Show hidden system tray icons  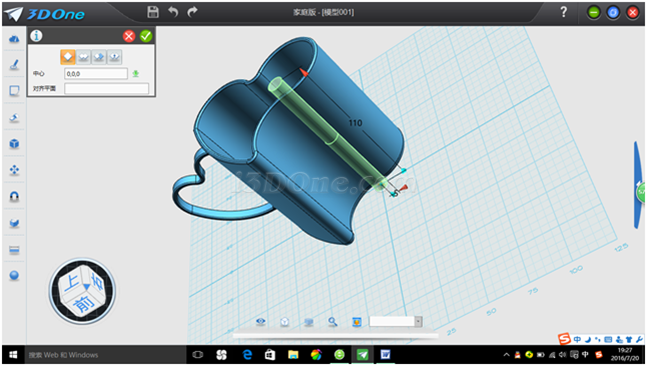click(x=506, y=355)
